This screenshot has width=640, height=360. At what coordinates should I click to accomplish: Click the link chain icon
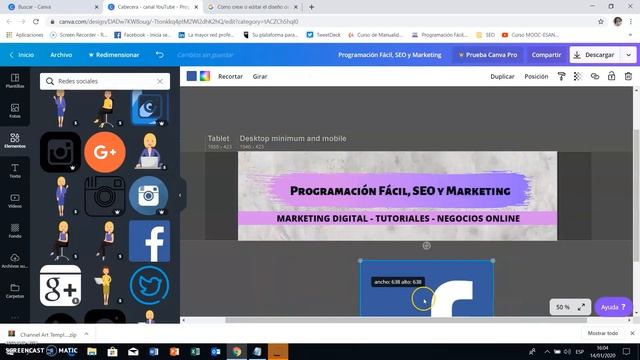point(595,76)
